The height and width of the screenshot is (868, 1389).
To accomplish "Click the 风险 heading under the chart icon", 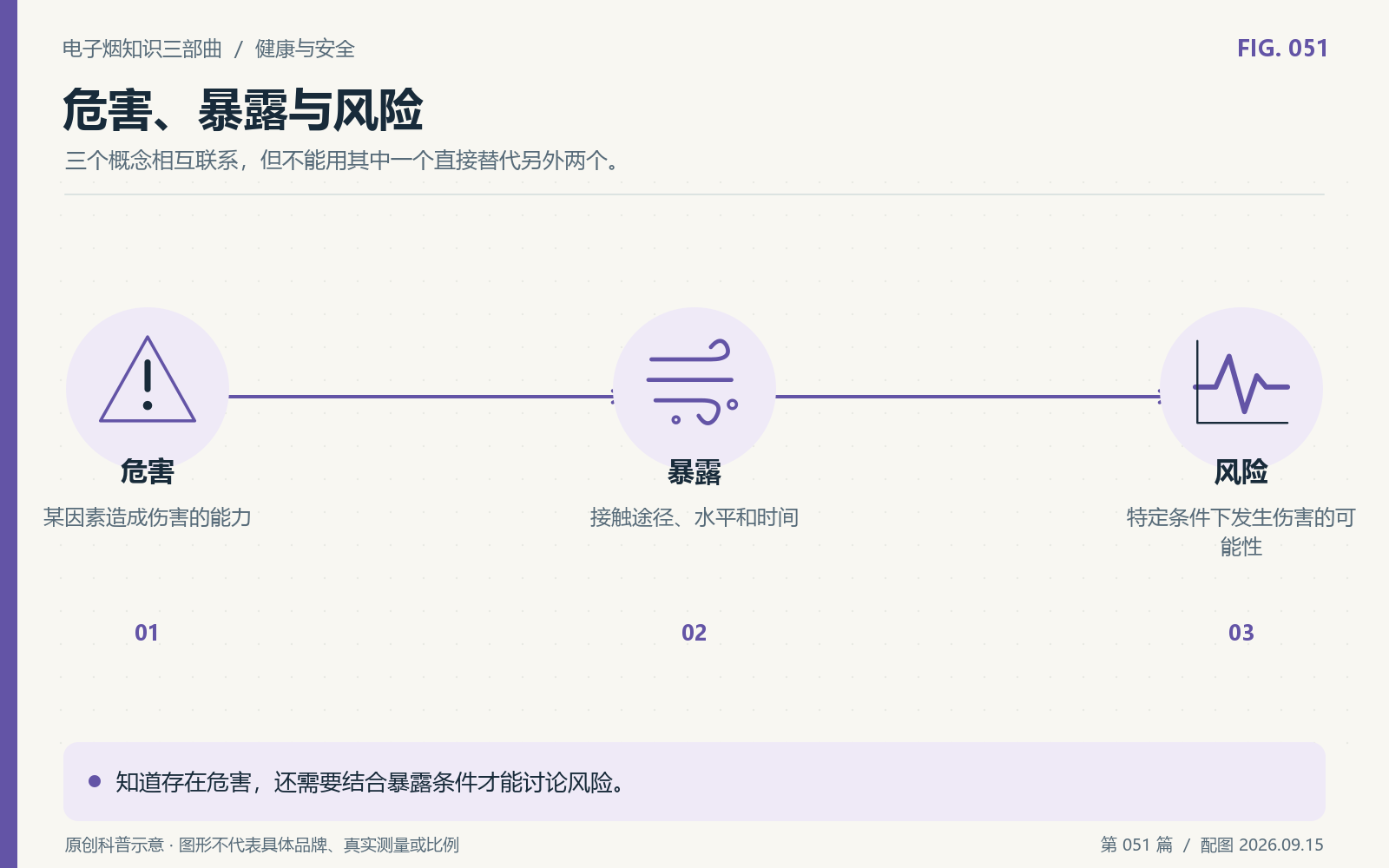I will point(1241,471).
